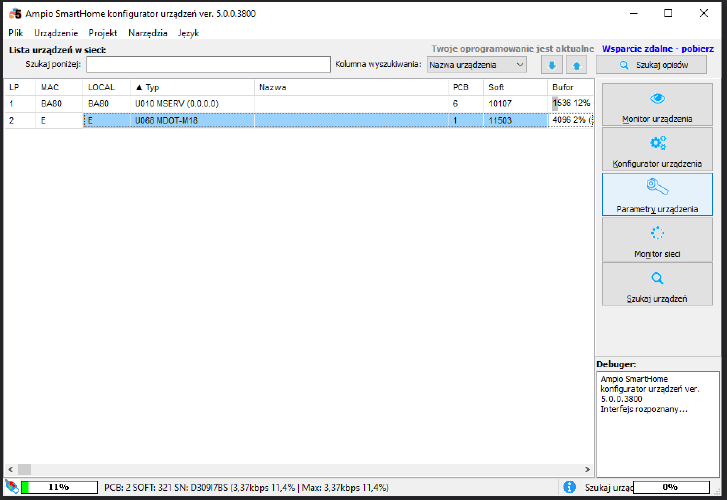The width and height of the screenshot is (727, 500).
Task: Click the blue down arrow search button
Action: 552,65
